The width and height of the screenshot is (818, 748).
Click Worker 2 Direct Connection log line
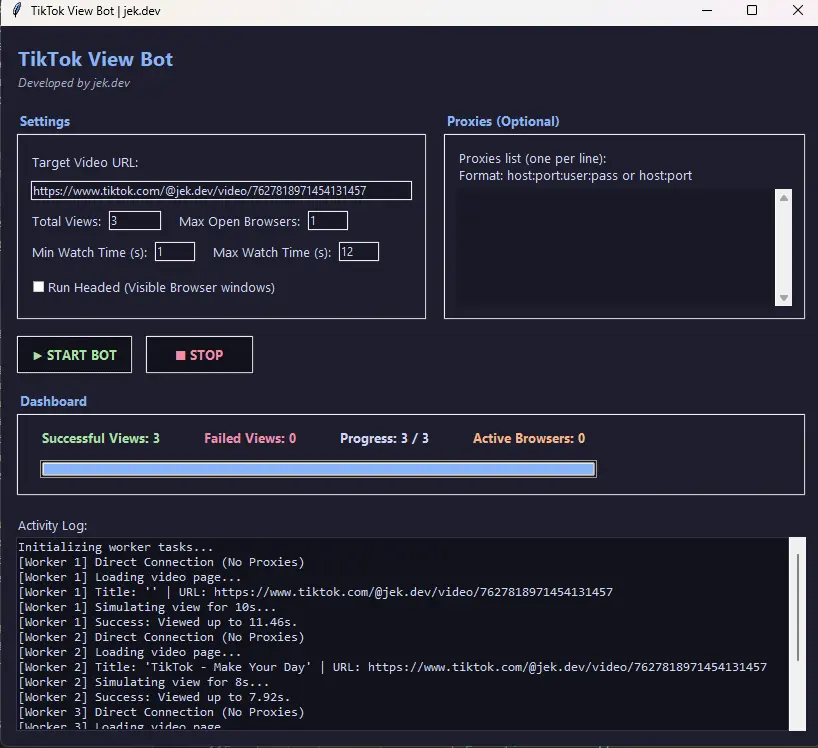[x=161, y=637]
